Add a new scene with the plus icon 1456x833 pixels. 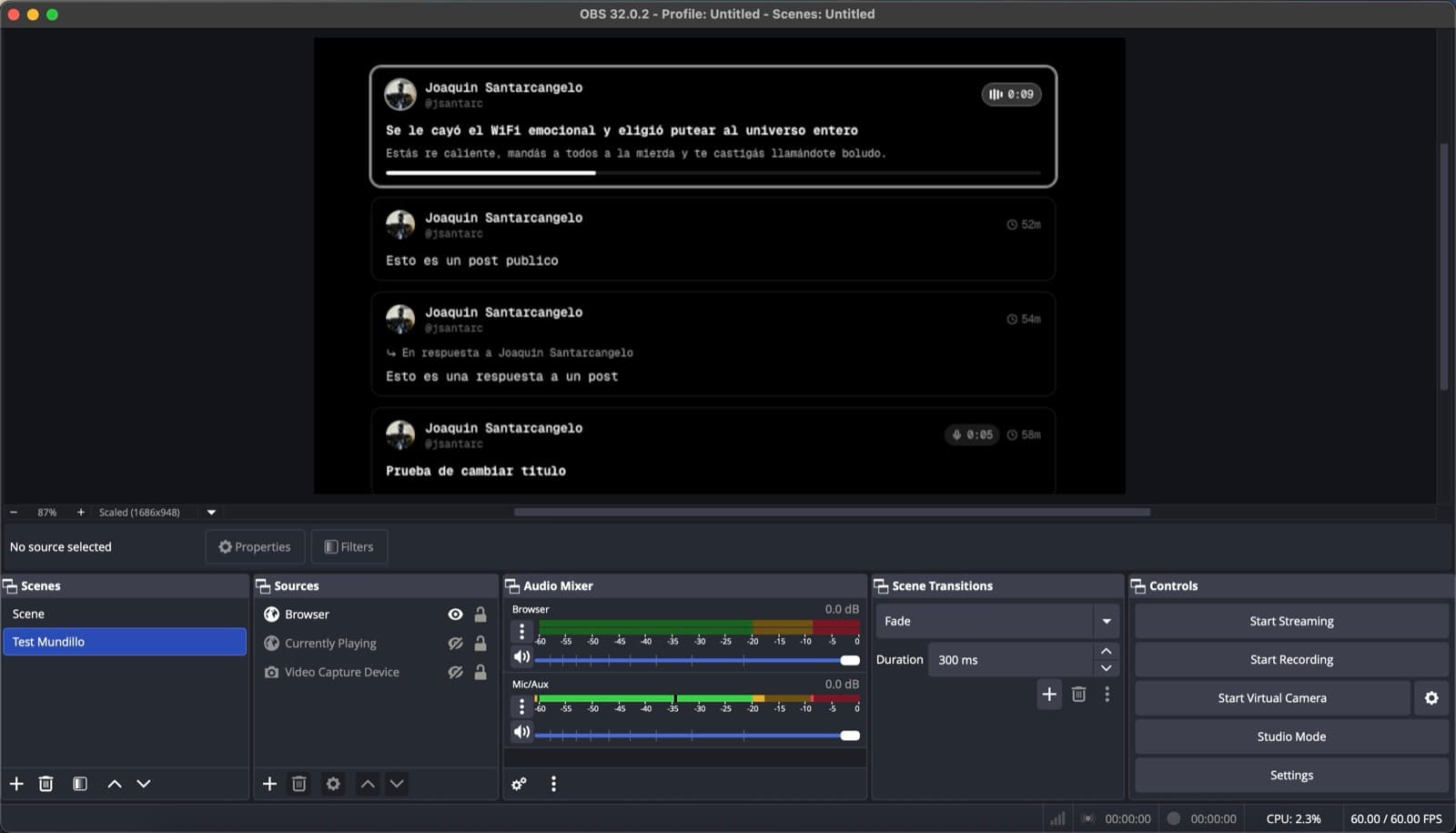click(16, 784)
